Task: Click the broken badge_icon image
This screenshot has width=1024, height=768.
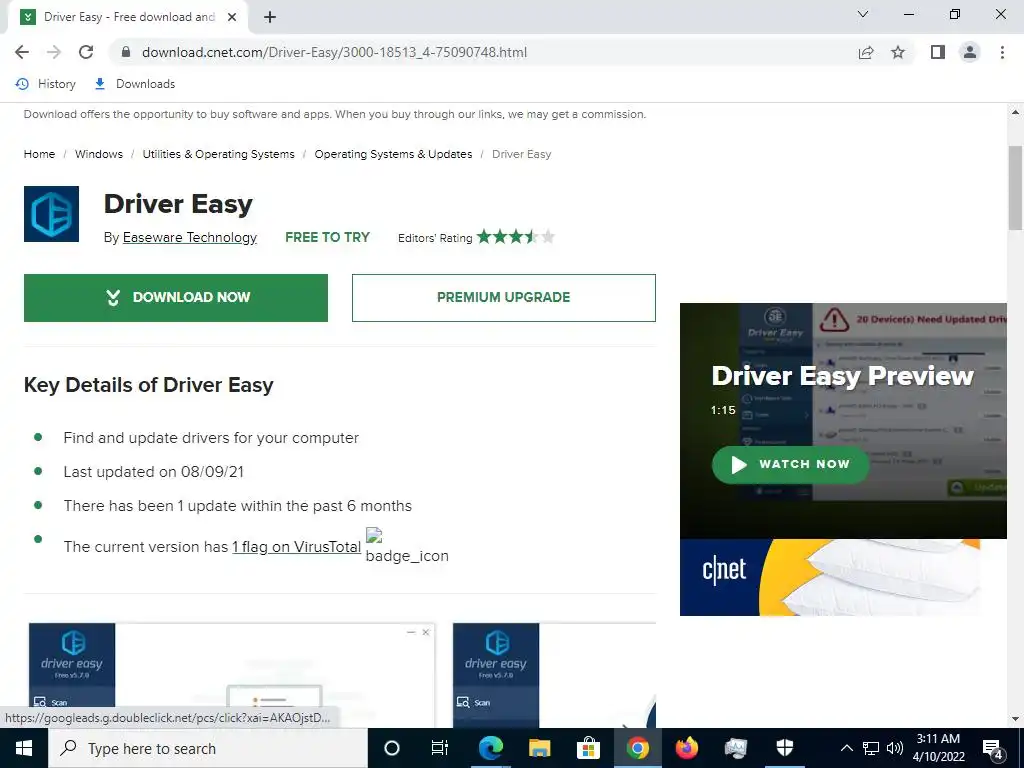Action: point(407,546)
